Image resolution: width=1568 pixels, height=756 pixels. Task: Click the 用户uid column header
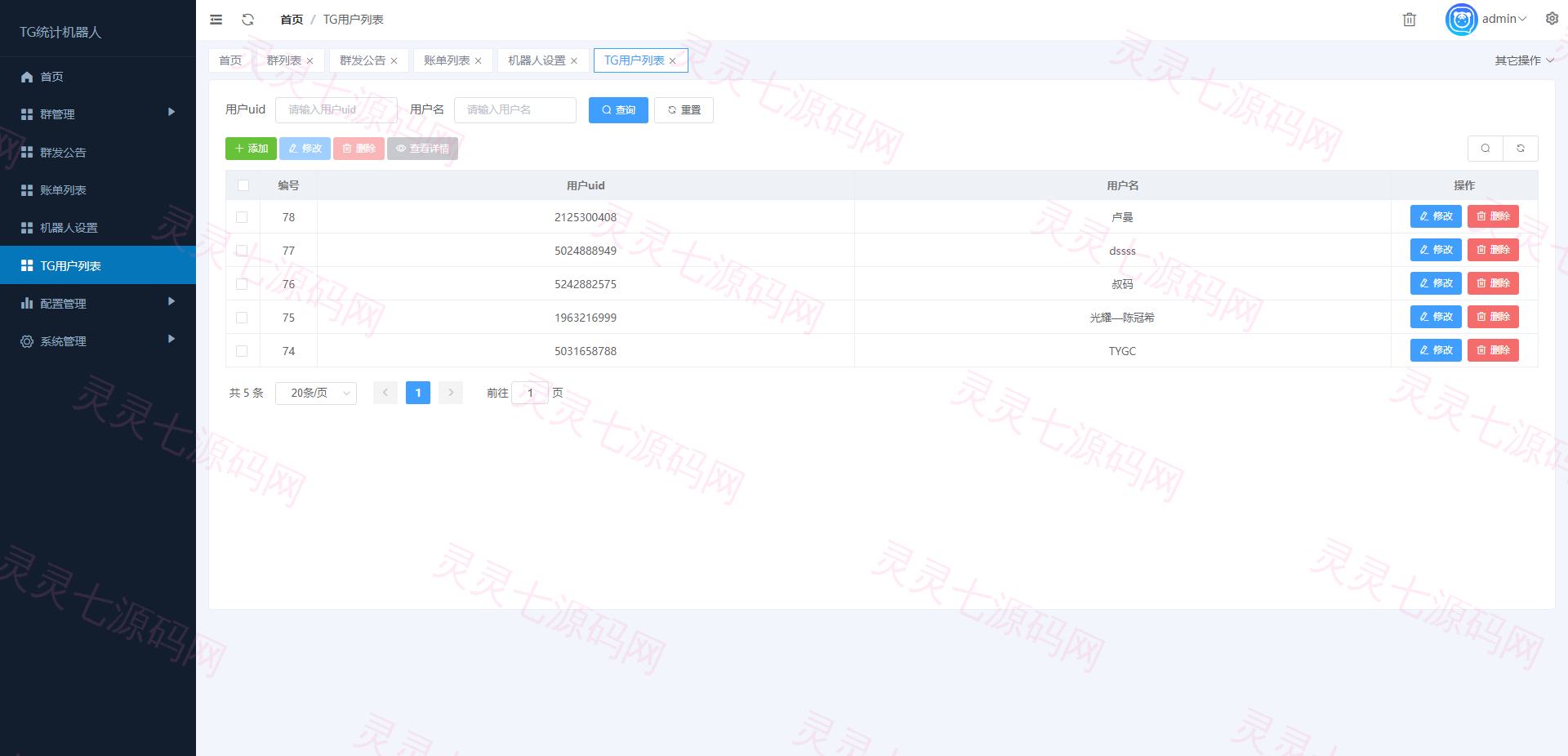coord(586,185)
